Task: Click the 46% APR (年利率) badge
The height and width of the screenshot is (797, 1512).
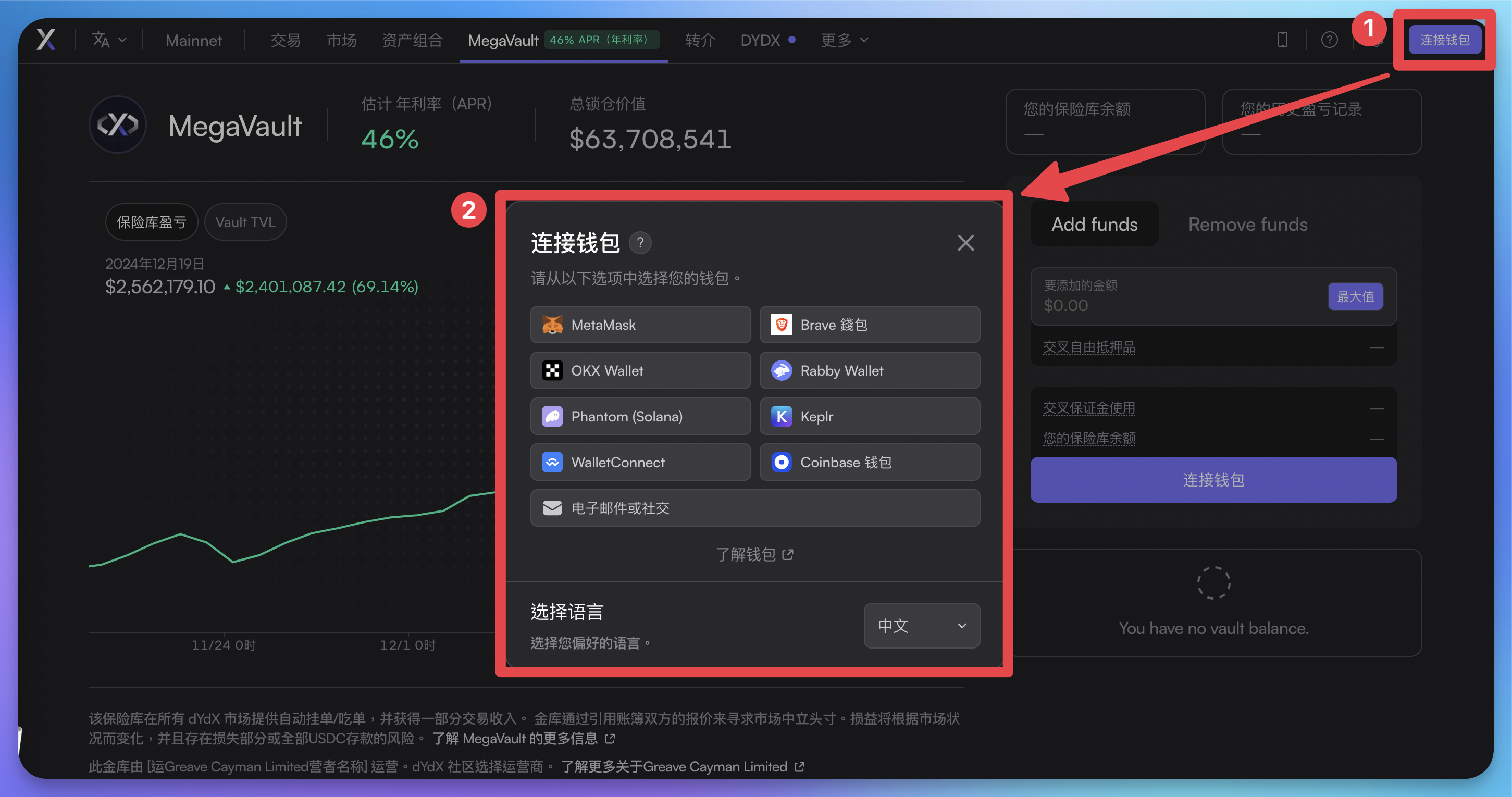Action: (x=601, y=40)
